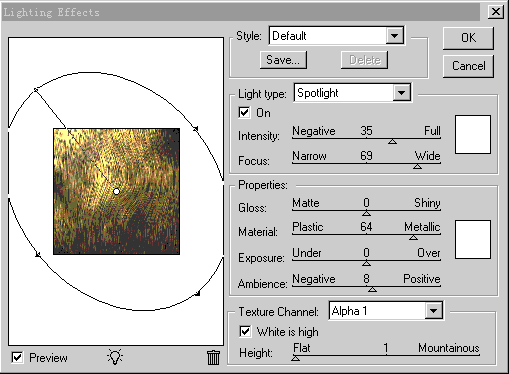Click the Ambience slider triangle handle

coord(372,289)
